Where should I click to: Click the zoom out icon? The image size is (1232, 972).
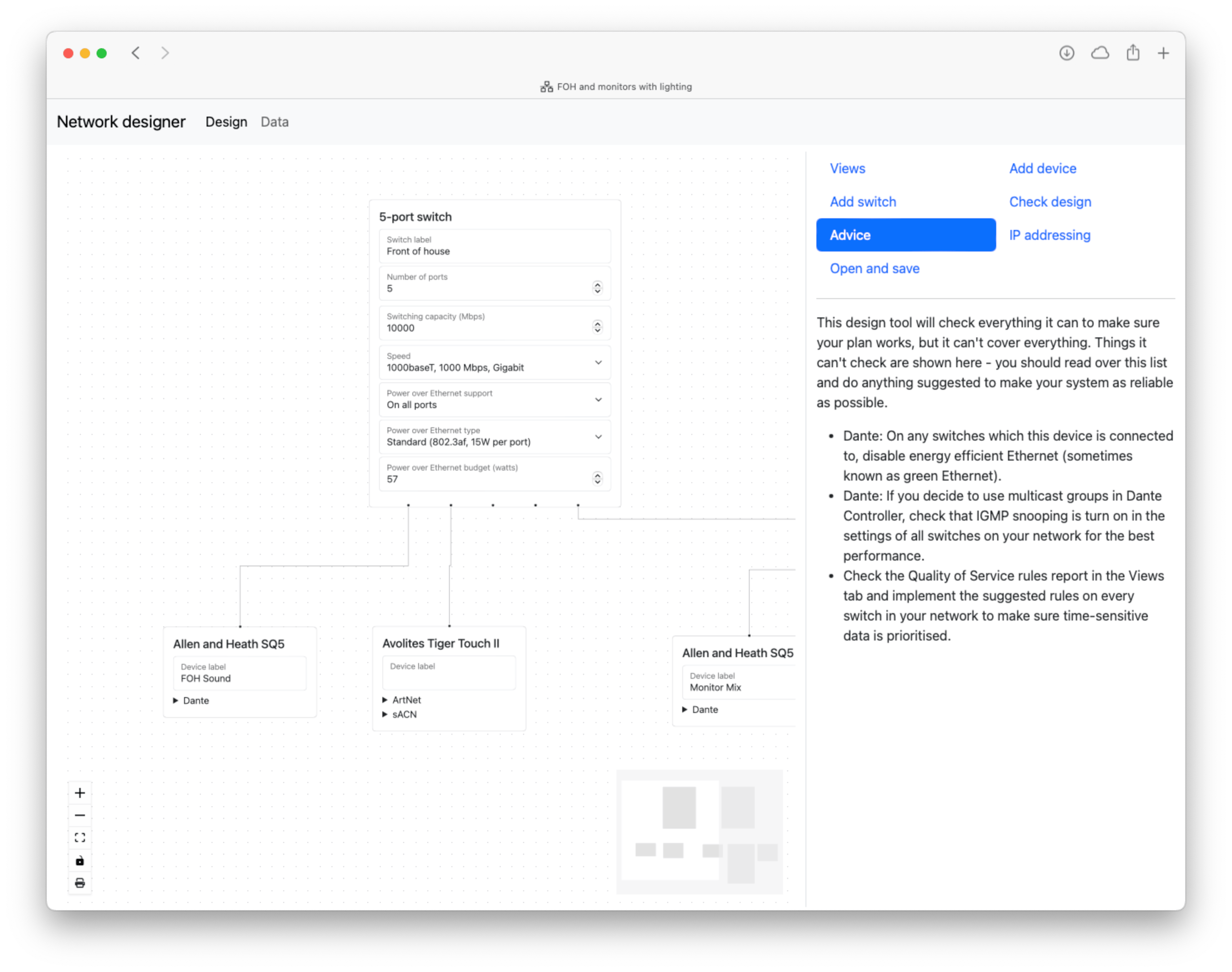point(80,815)
